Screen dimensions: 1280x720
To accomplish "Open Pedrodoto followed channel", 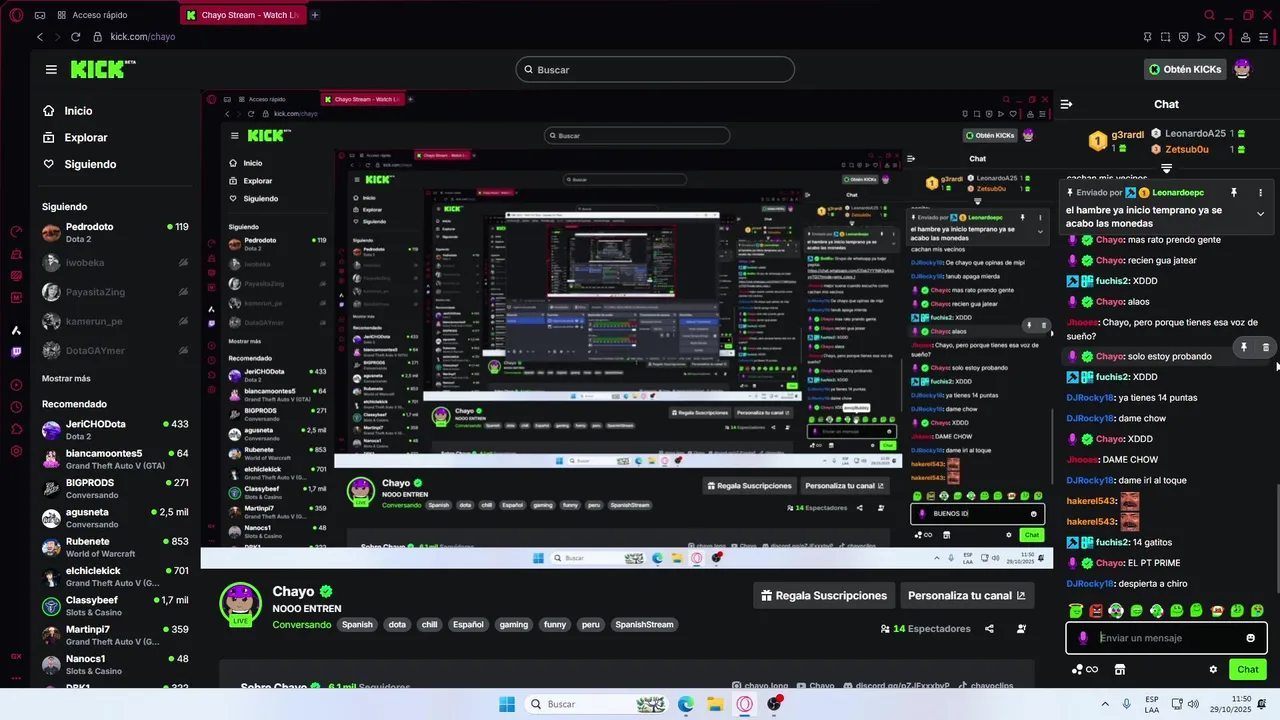I will (115, 233).
